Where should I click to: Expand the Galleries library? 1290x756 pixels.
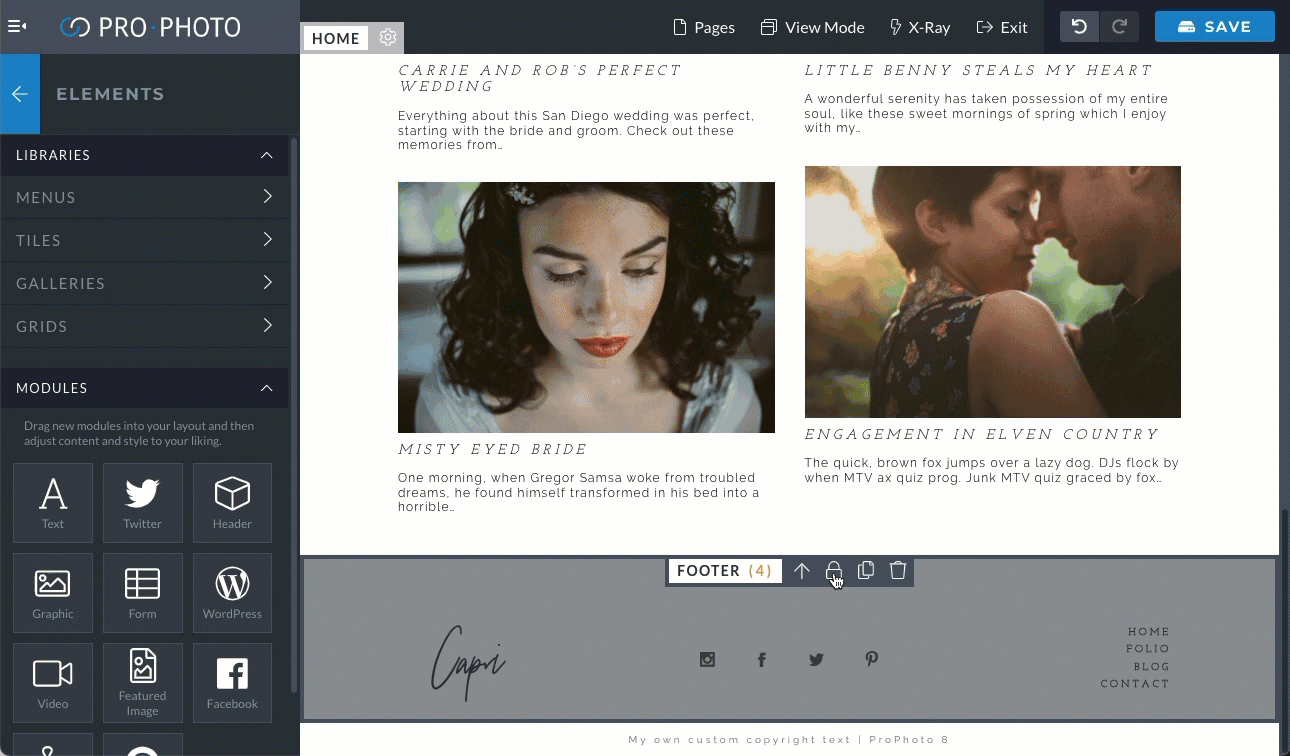click(144, 283)
